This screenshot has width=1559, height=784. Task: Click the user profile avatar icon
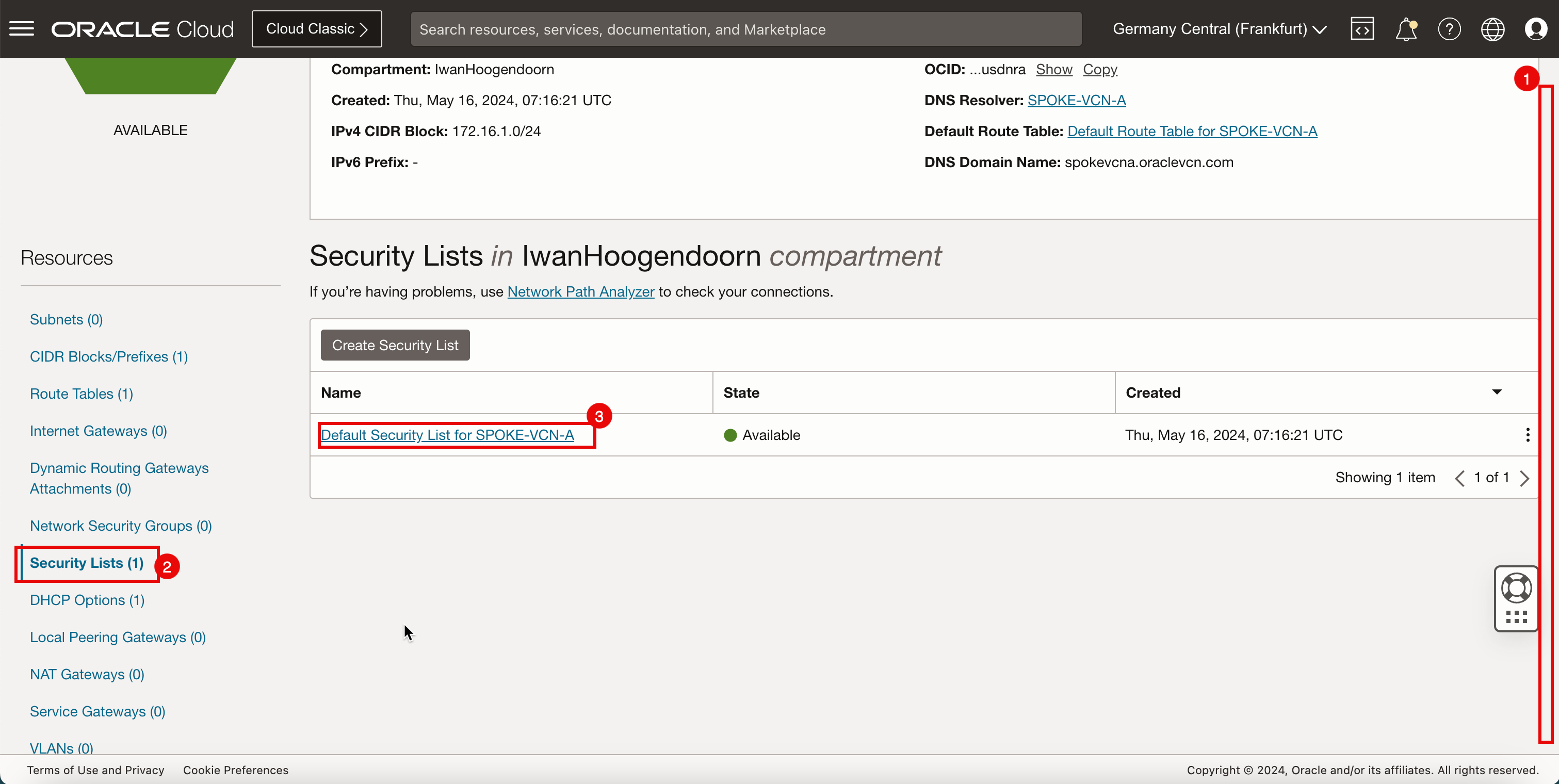pos(1536,29)
